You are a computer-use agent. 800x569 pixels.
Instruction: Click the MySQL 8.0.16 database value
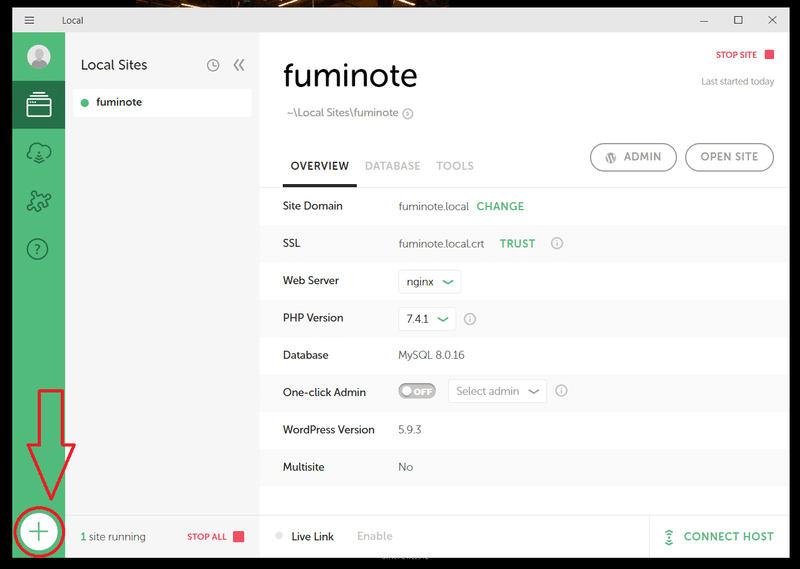[x=431, y=355]
